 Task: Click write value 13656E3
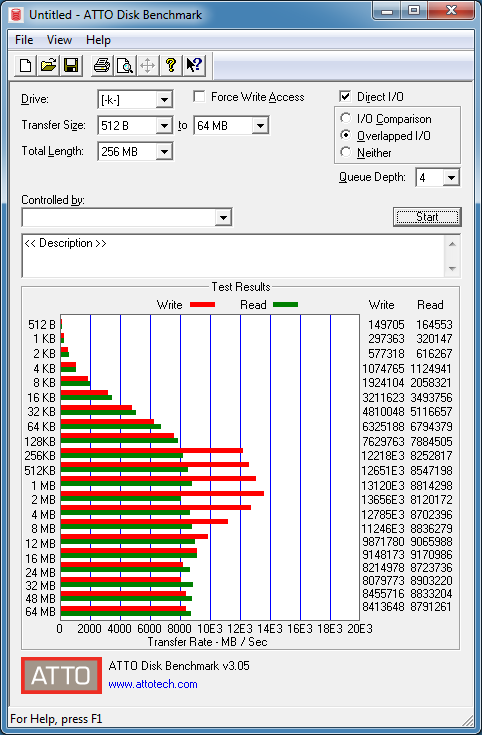pyautogui.click(x=383, y=500)
